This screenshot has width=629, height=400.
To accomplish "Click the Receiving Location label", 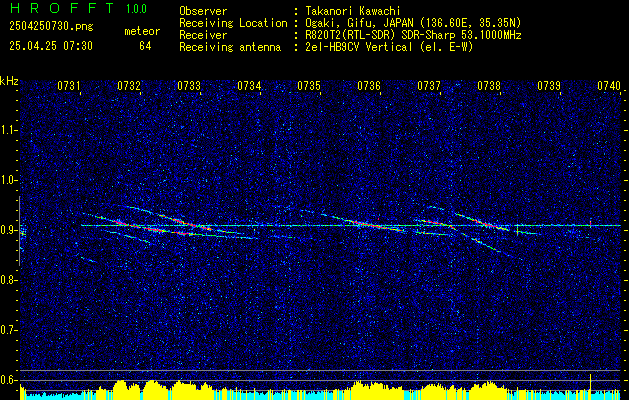I will coord(233,23).
